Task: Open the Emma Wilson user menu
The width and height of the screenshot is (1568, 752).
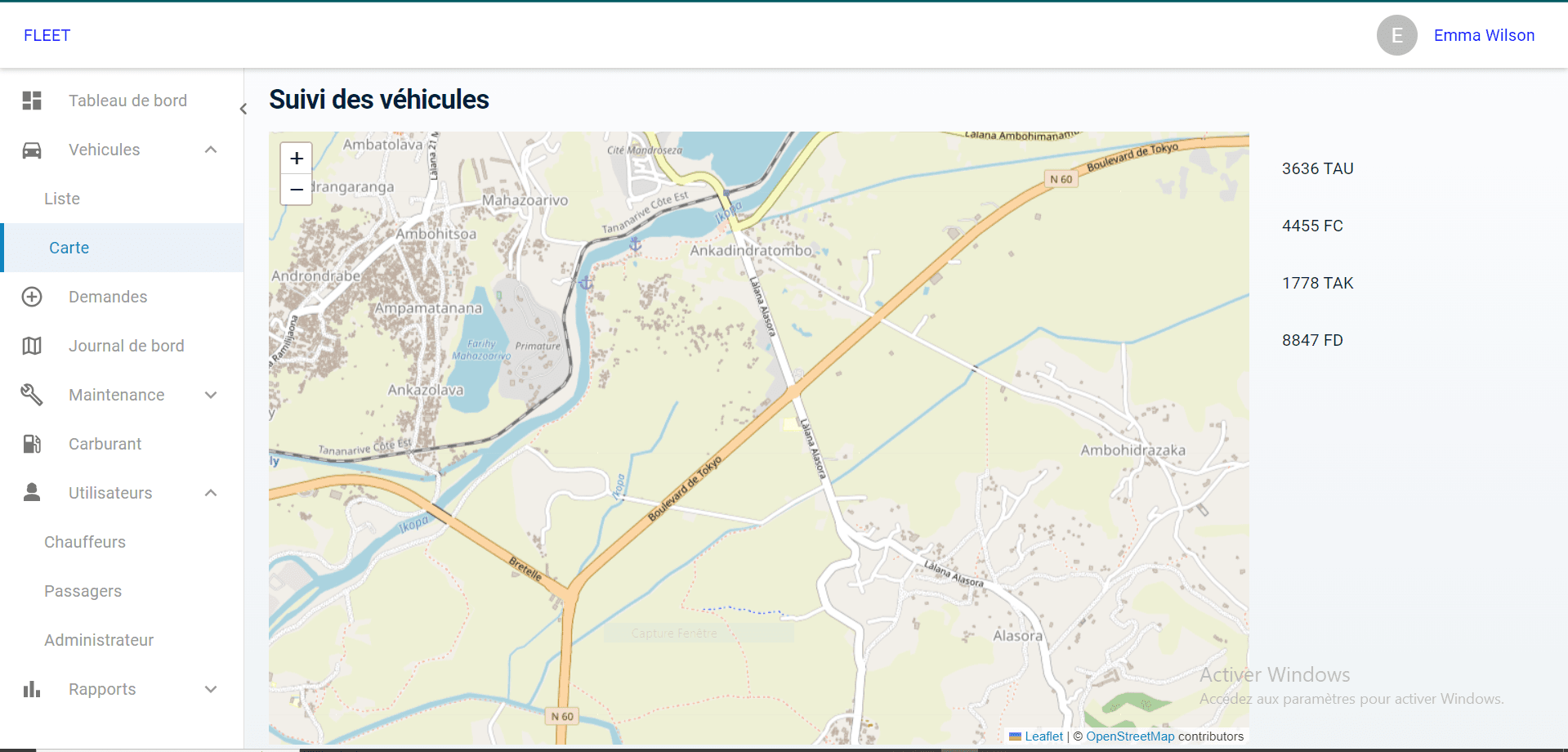Action: coord(1484,35)
